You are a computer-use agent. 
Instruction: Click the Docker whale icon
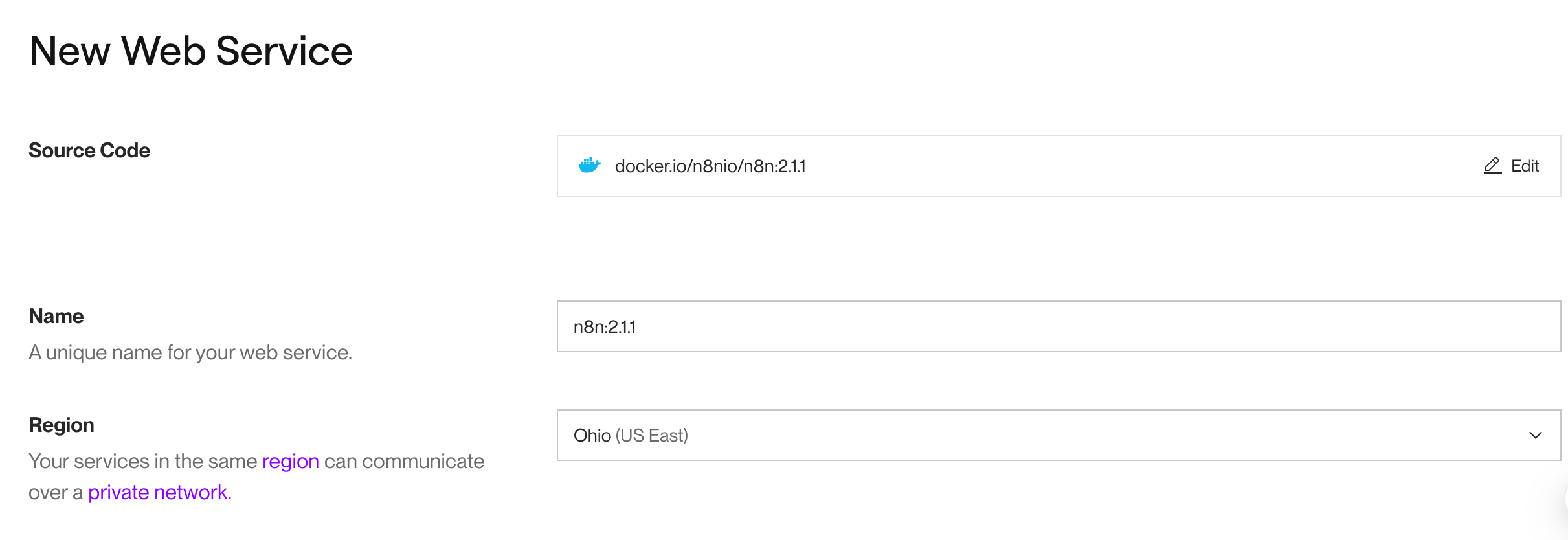pyautogui.click(x=590, y=166)
